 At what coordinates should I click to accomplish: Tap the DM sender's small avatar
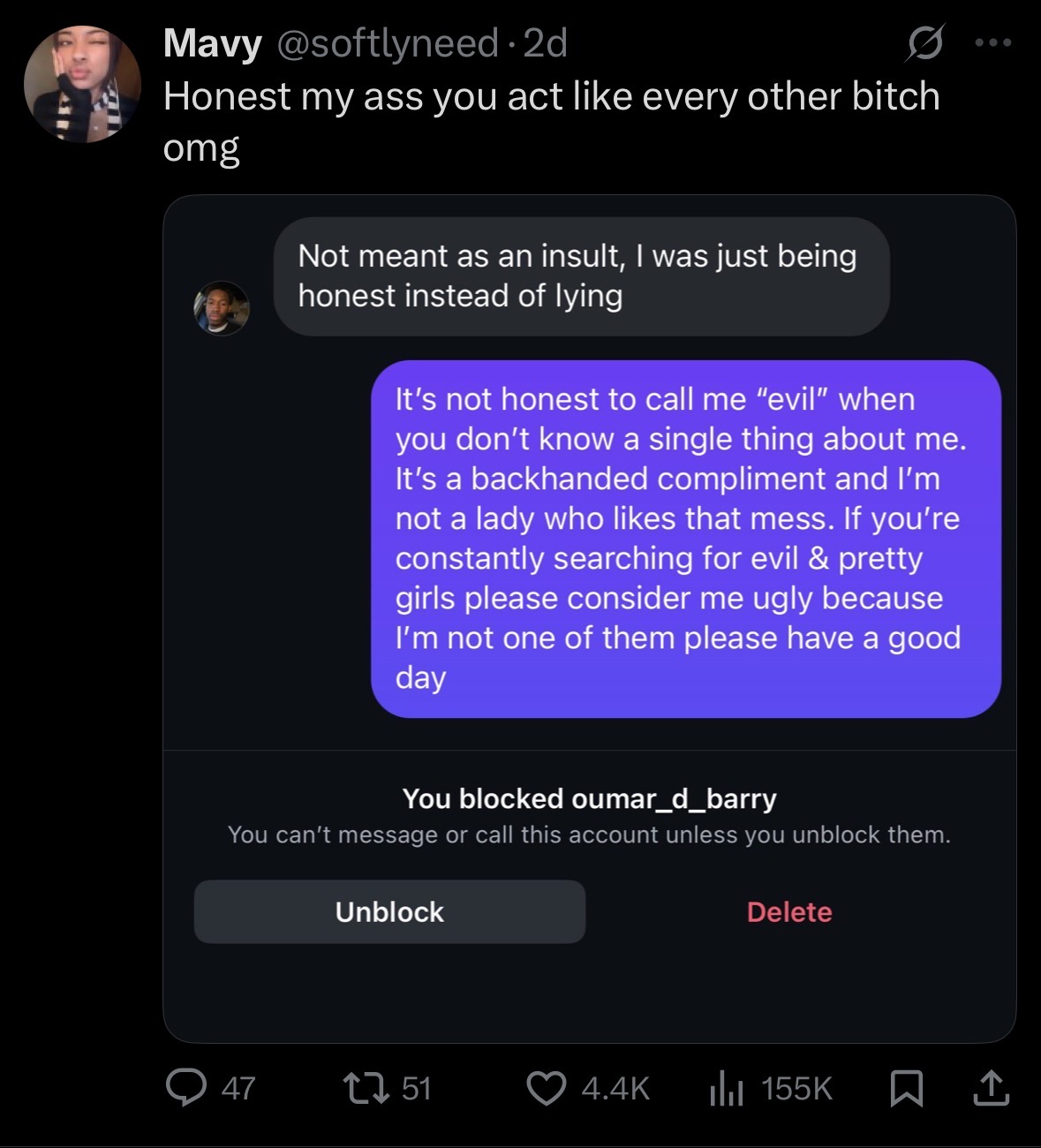222,308
